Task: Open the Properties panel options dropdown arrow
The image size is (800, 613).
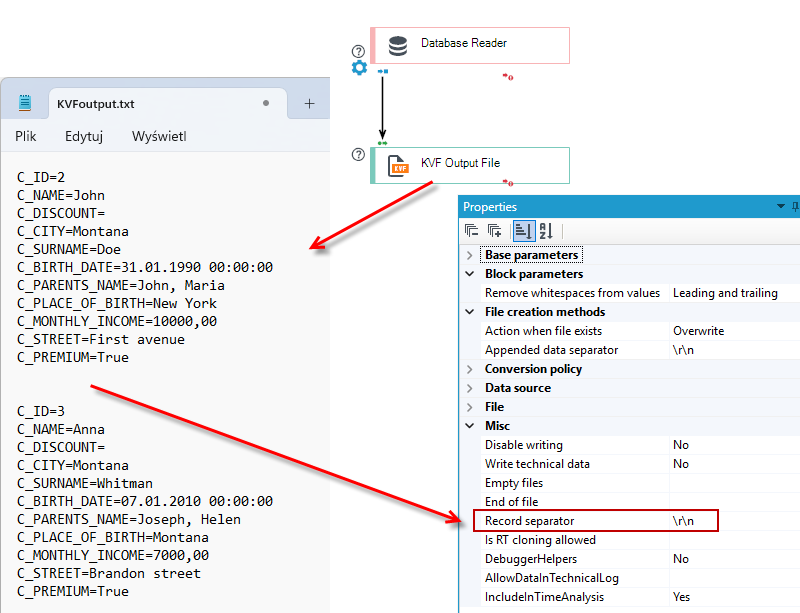Action: 781,206
